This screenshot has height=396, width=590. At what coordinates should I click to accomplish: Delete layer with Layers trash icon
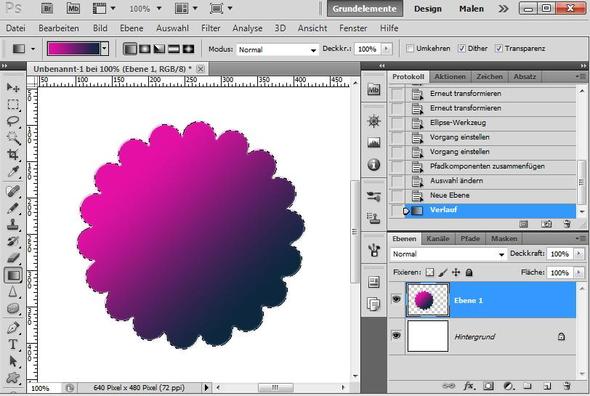[x=567, y=386]
